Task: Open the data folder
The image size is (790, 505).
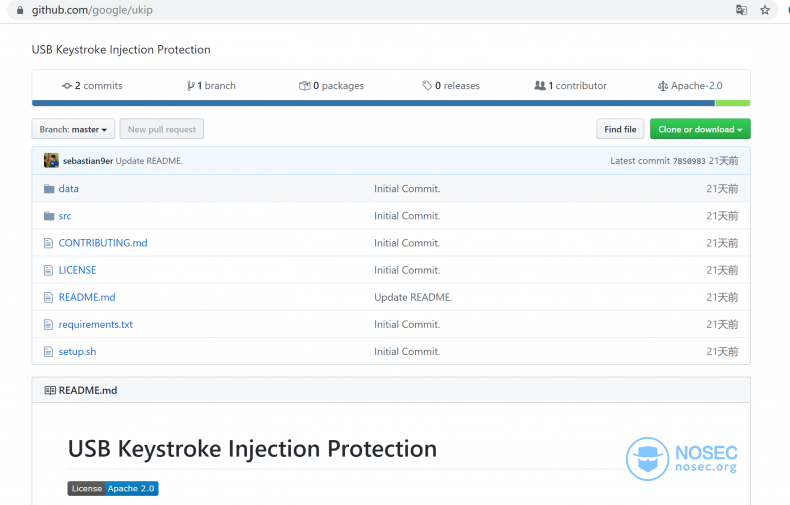Action: (x=69, y=188)
